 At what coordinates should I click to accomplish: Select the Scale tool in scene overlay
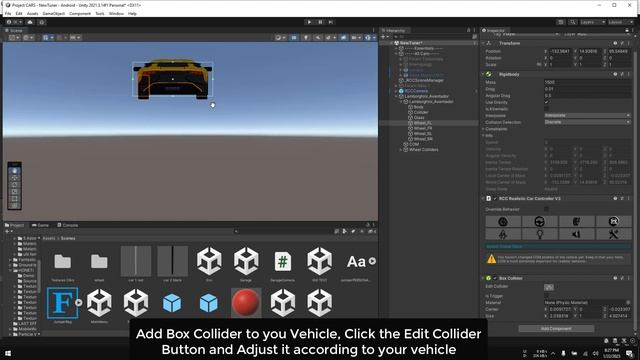click(x=15, y=192)
